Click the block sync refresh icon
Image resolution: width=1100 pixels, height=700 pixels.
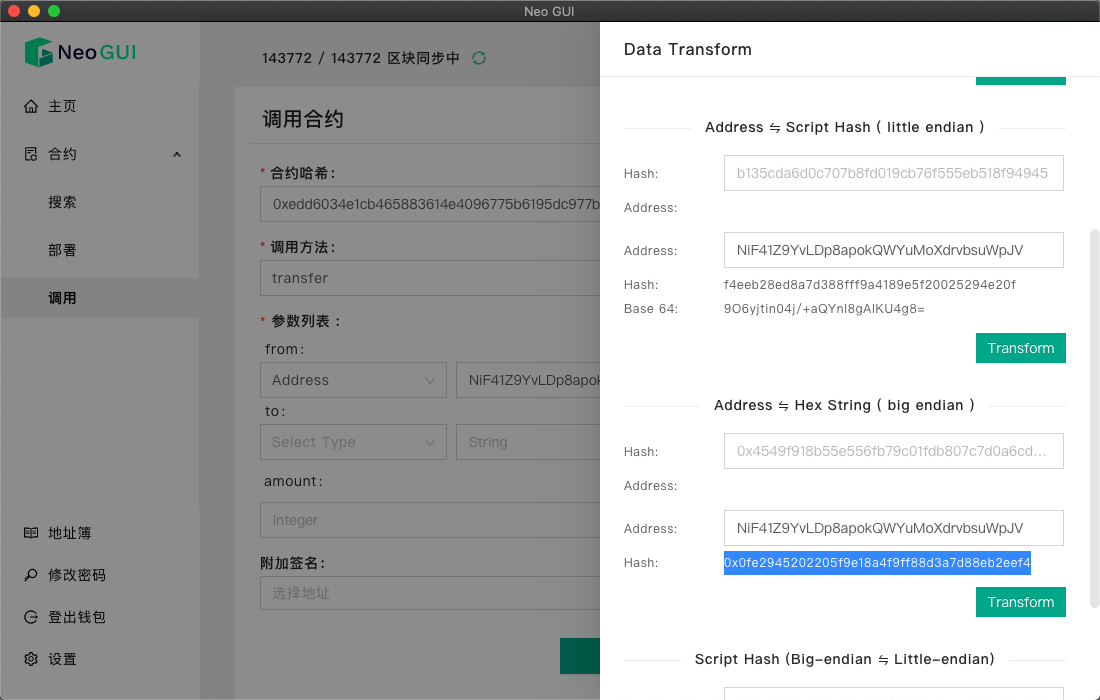coord(479,58)
